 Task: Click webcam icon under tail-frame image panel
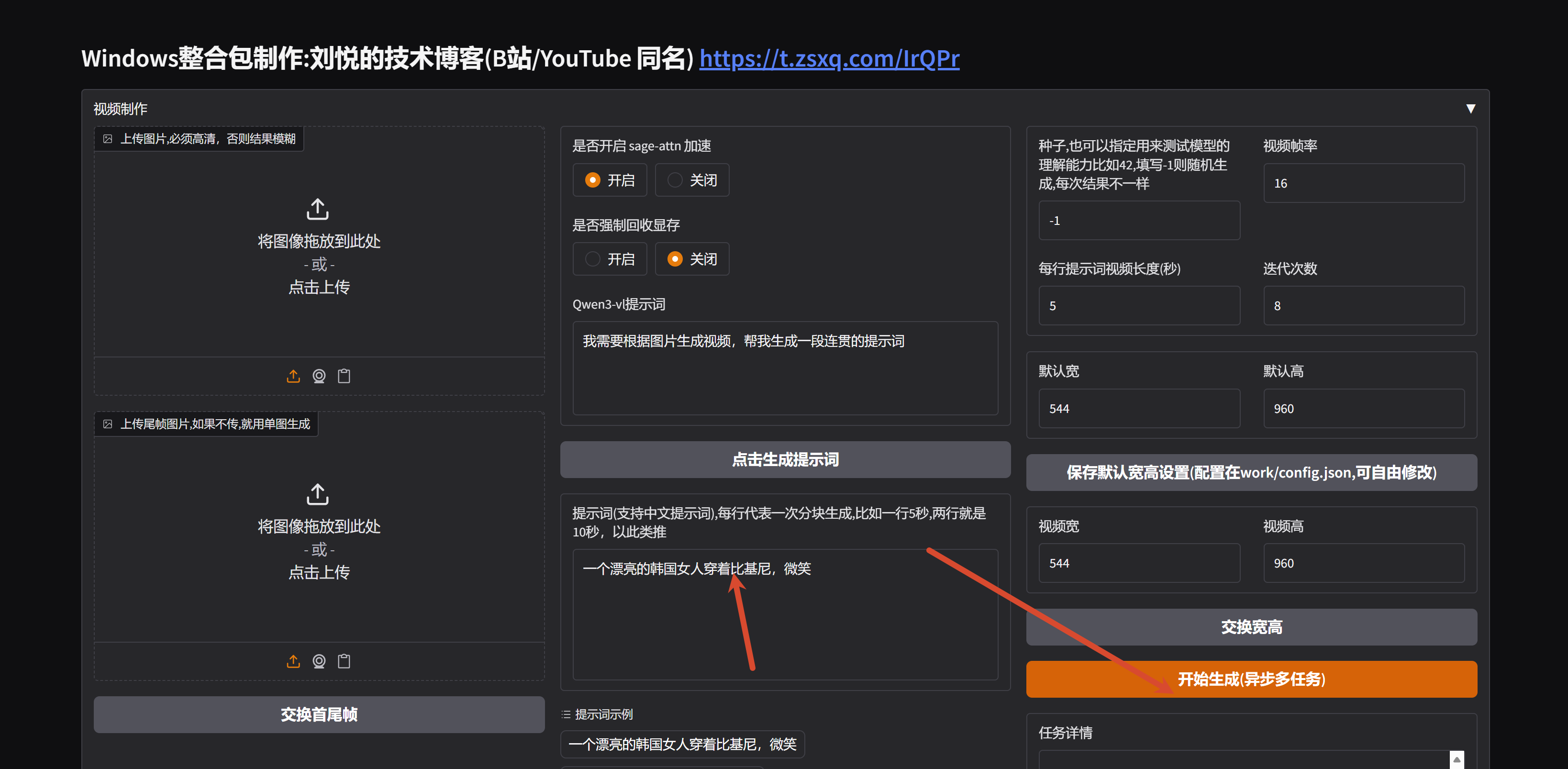319,661
